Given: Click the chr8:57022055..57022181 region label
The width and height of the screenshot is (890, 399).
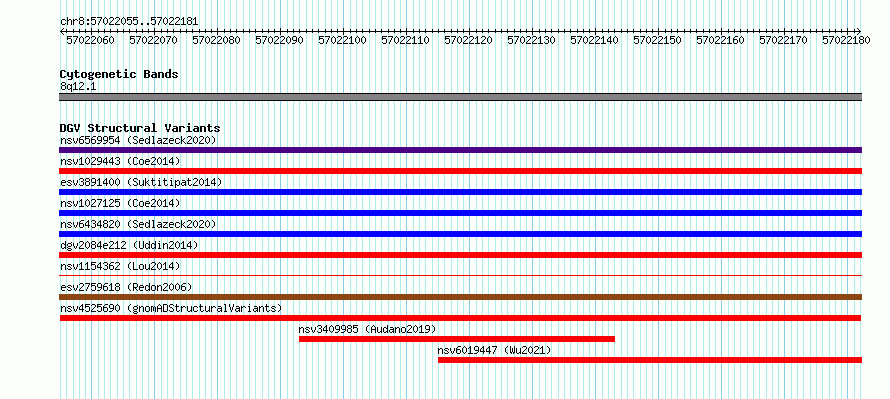Looking at the screenshot, I should 129,22.
